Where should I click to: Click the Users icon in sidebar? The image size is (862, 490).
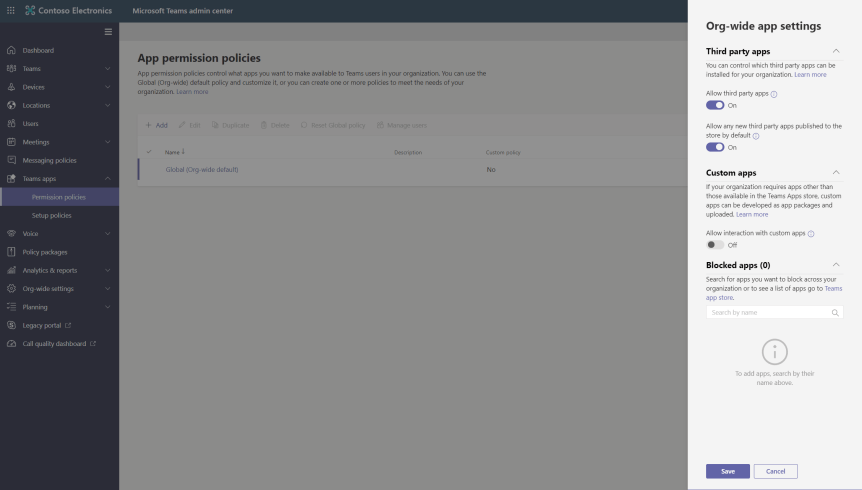click(11, 124)
